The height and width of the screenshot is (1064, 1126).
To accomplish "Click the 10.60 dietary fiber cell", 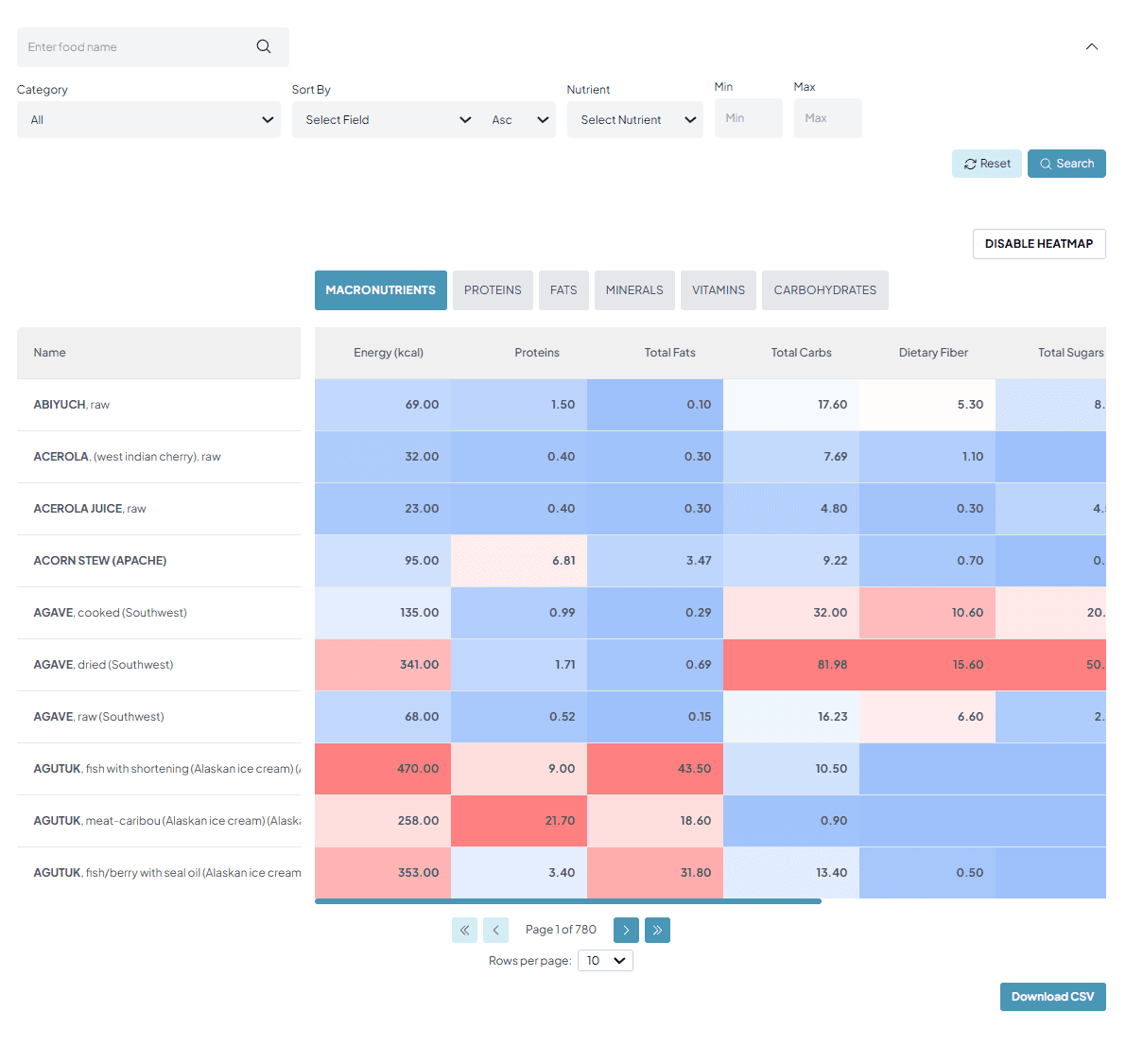I will pyautogui.click(x=927, y=613).
